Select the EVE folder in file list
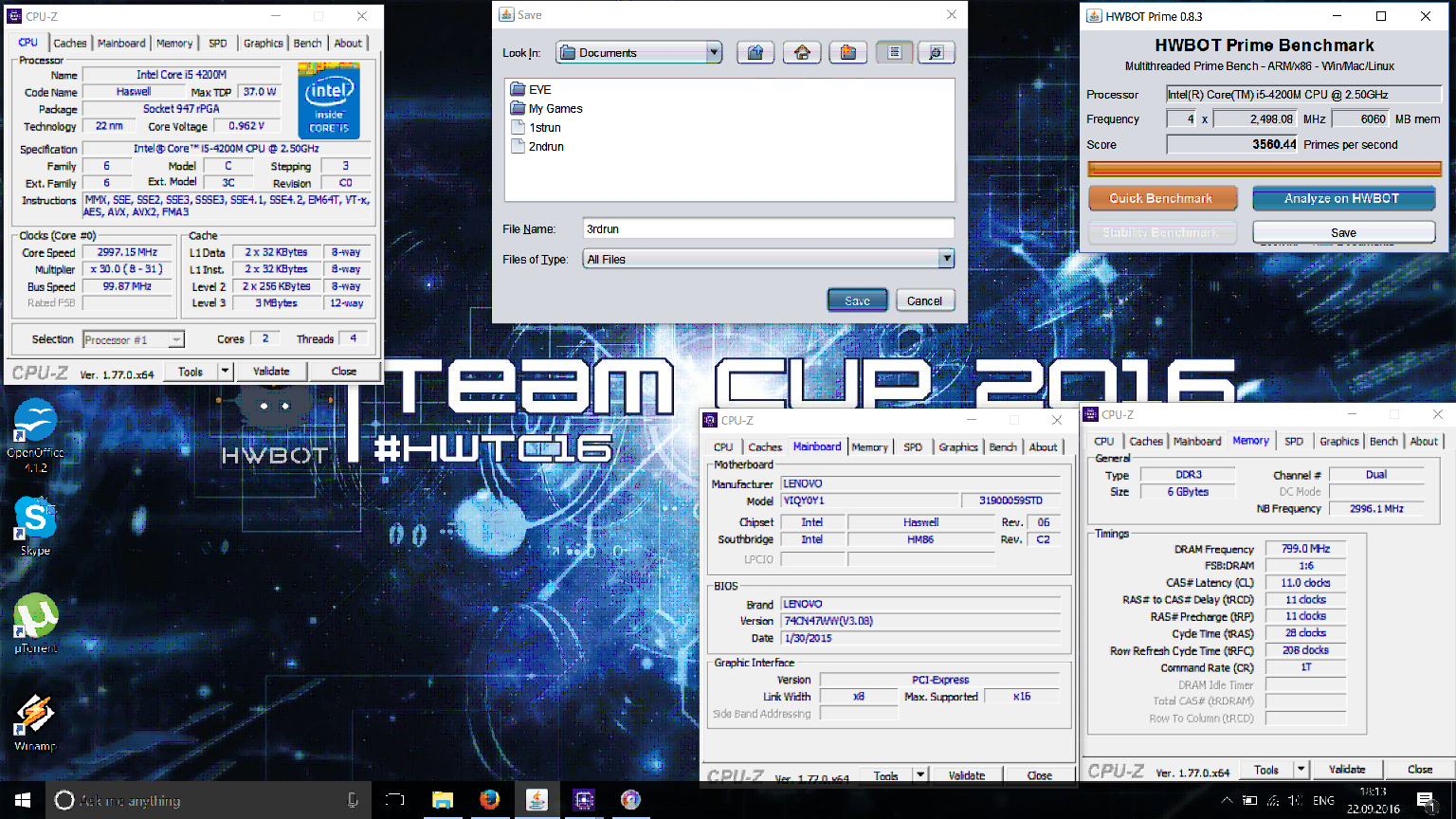 point(531,89)
